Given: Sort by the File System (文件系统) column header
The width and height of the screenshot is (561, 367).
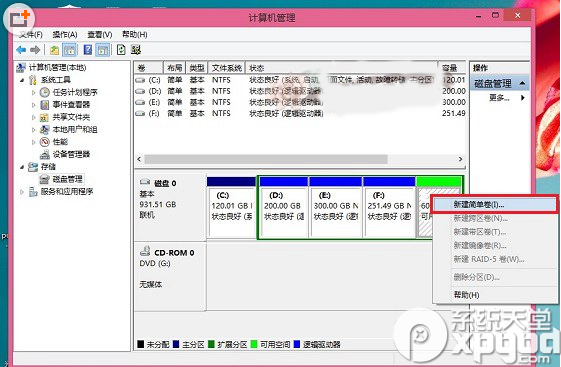Looking at the screenshot, I should [x=227, y=68].
